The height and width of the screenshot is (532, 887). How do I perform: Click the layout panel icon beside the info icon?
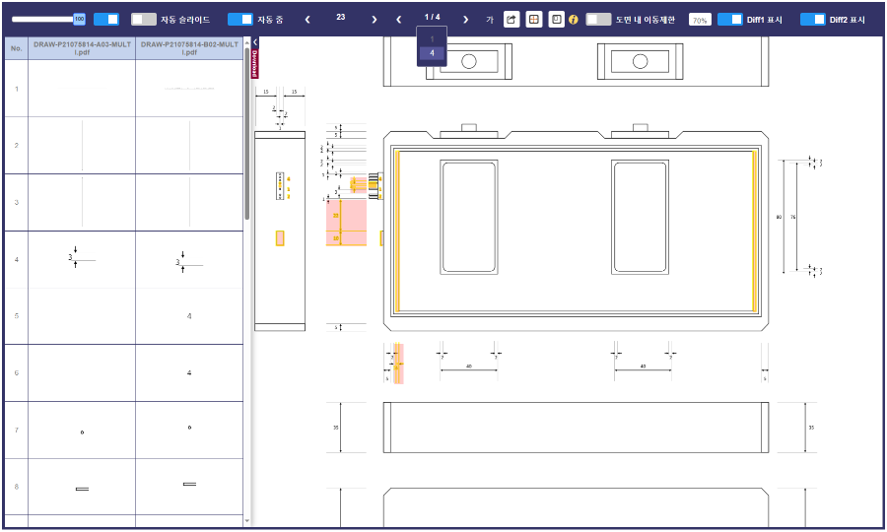coord(556,19)
